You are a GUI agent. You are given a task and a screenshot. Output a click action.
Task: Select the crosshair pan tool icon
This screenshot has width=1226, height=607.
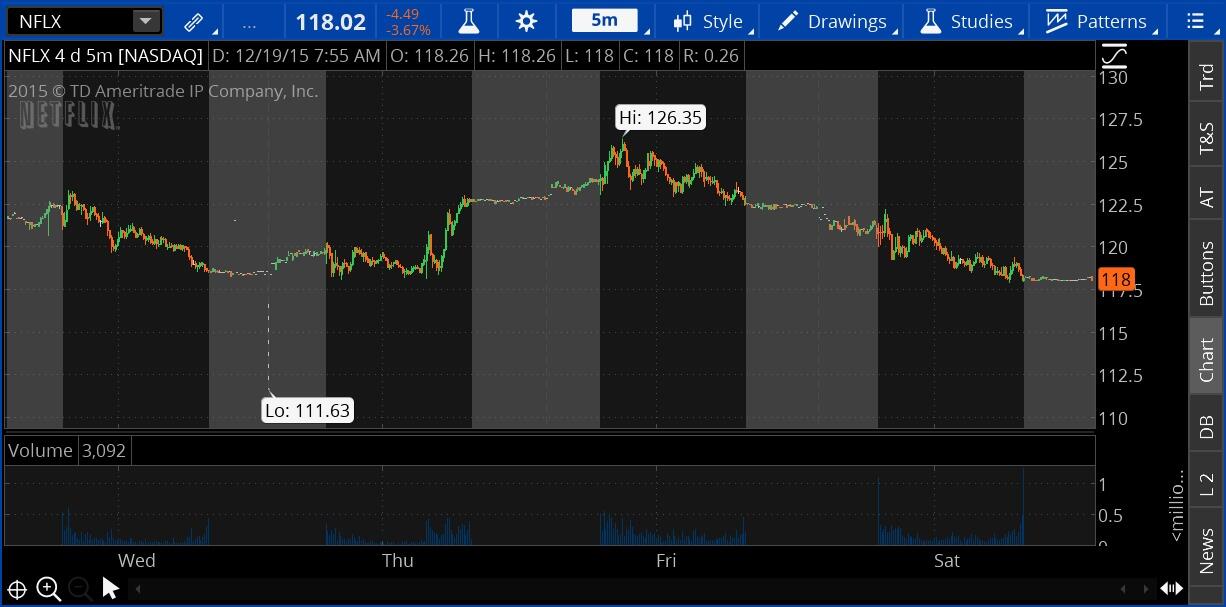click(17, 589)
